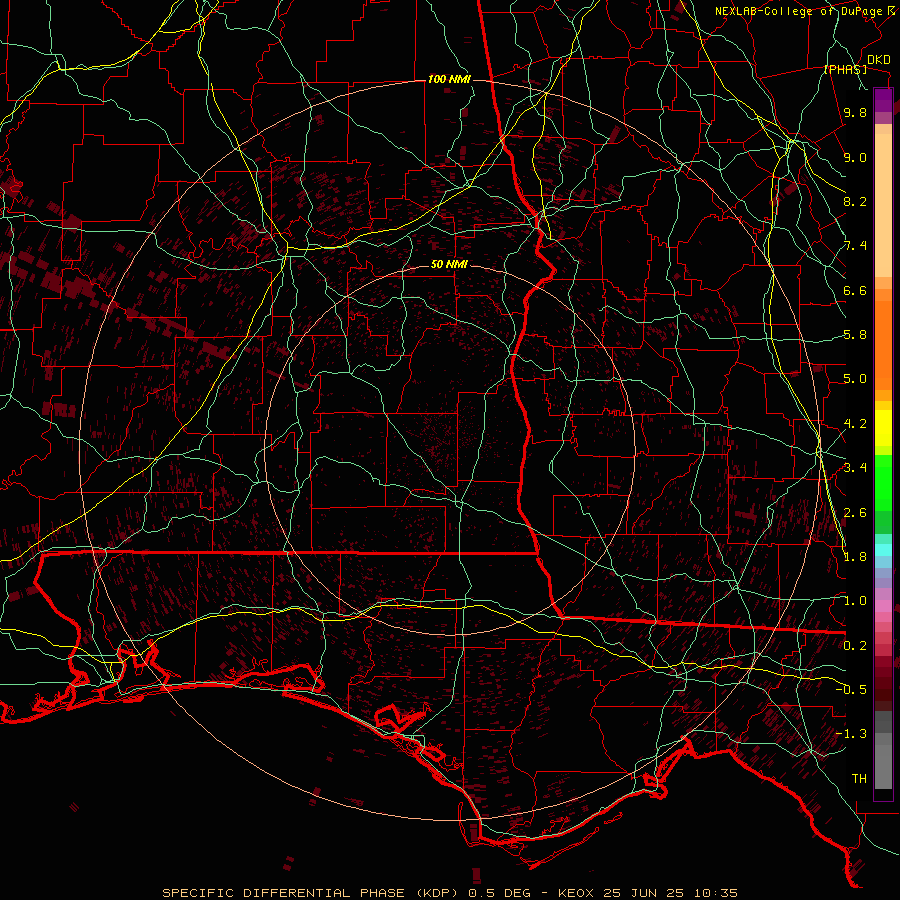This screenshot has height=900, width=900.
Task: Pick the dark purple band atop the color scale
Action: tap(883, 100)
